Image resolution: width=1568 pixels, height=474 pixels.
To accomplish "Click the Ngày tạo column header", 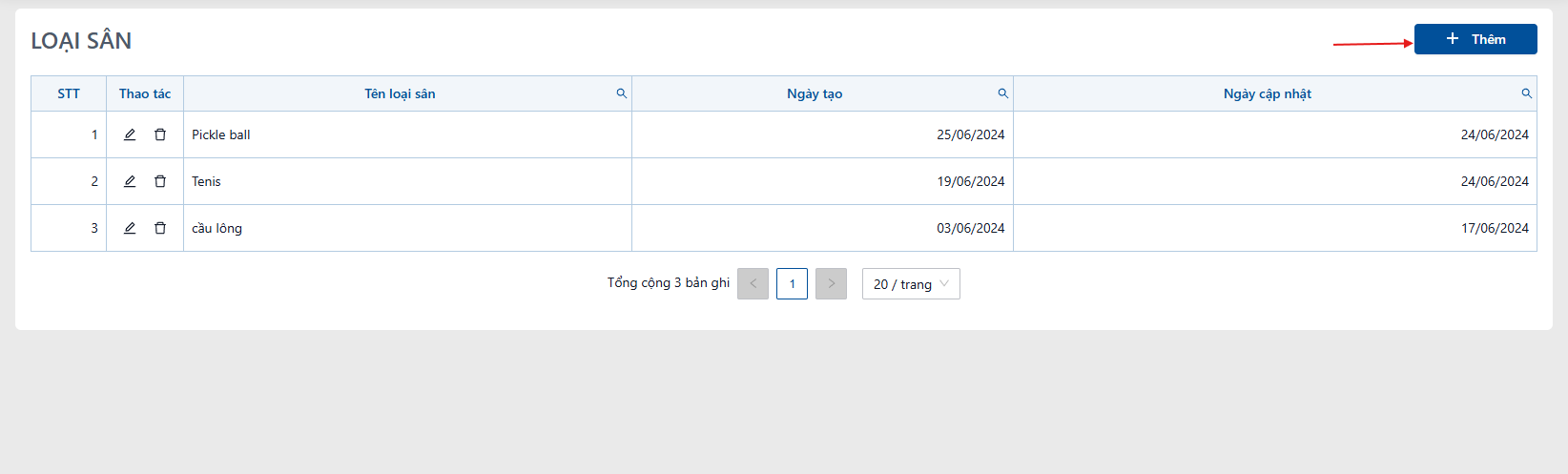I will (x=815, y=93).
